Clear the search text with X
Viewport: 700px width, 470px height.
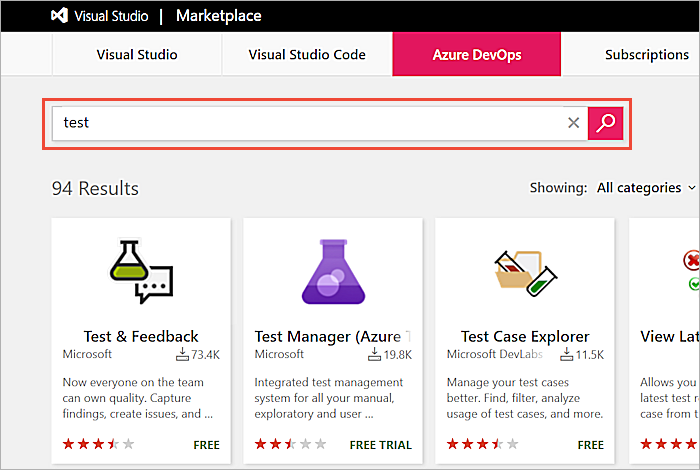574,123
